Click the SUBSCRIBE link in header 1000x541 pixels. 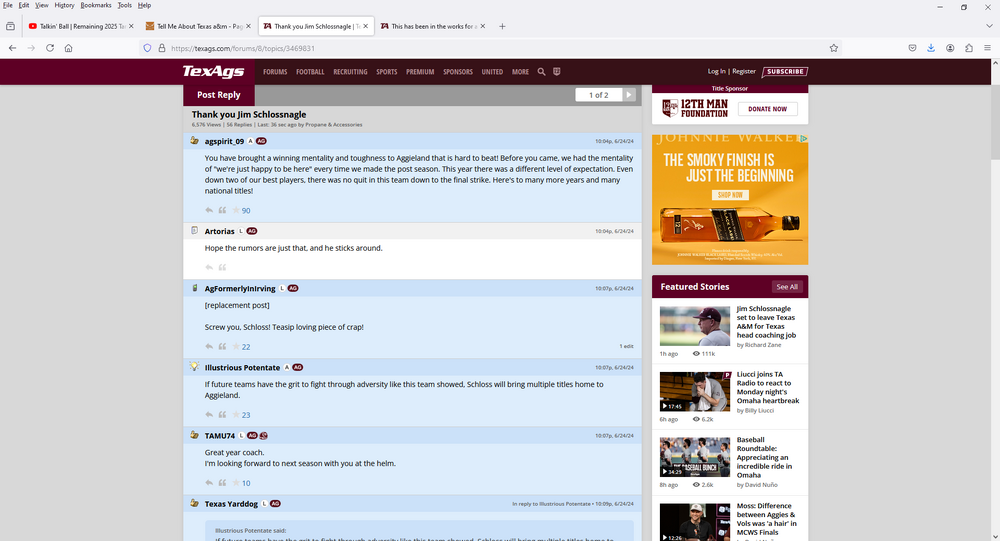click(785, 72)
